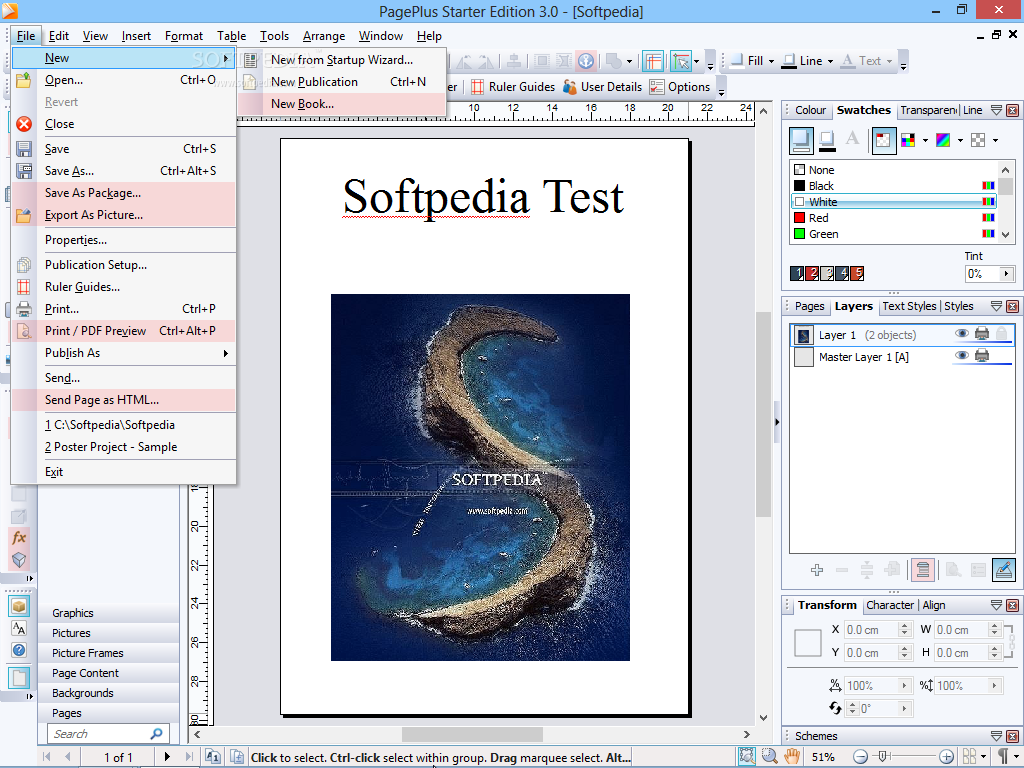This screenshot has width=1024, height=768.
Task: Open the Ruler Guides toolbar button
Action: 513,87
